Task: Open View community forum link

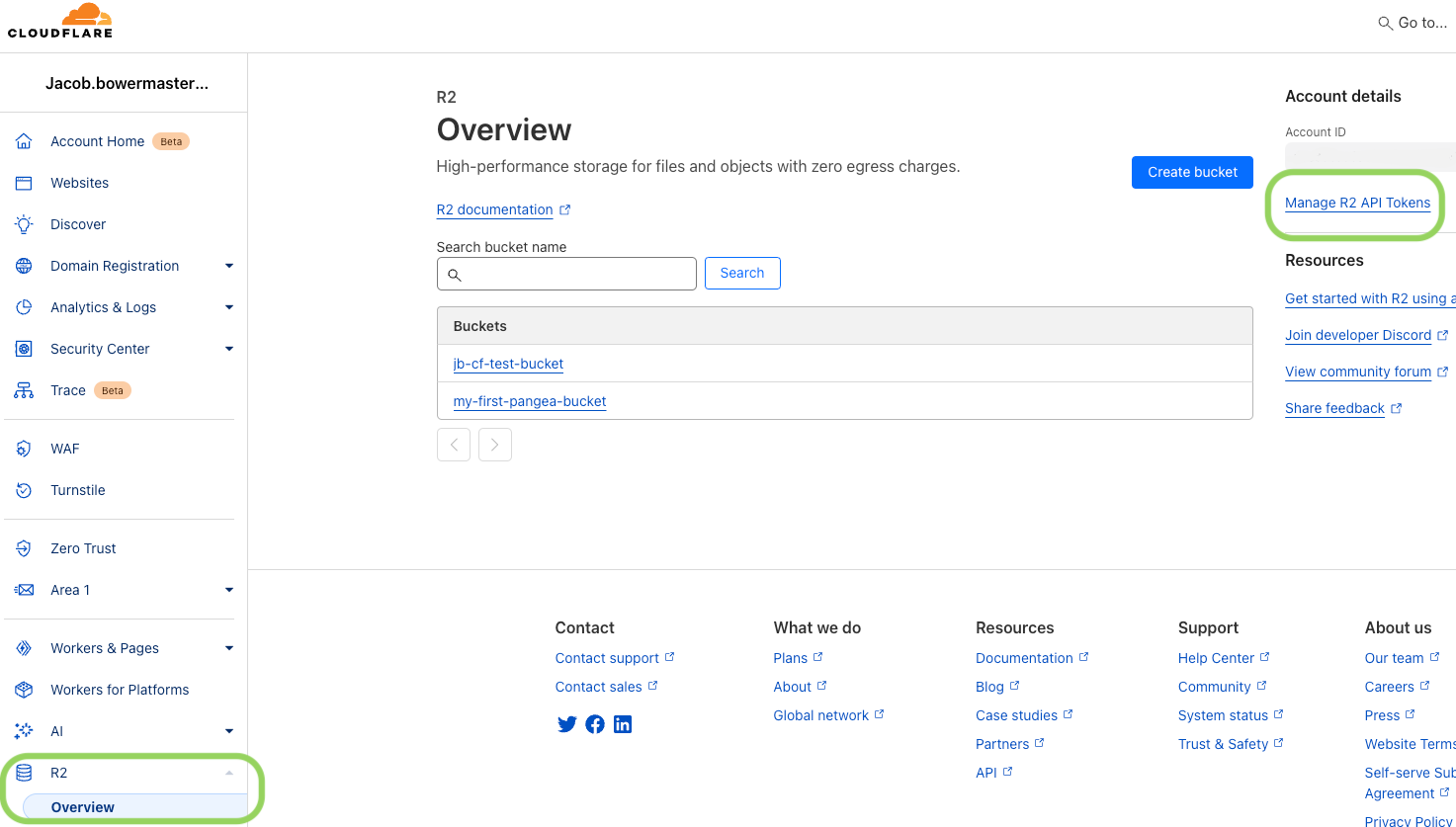Action: [1358, 372]
